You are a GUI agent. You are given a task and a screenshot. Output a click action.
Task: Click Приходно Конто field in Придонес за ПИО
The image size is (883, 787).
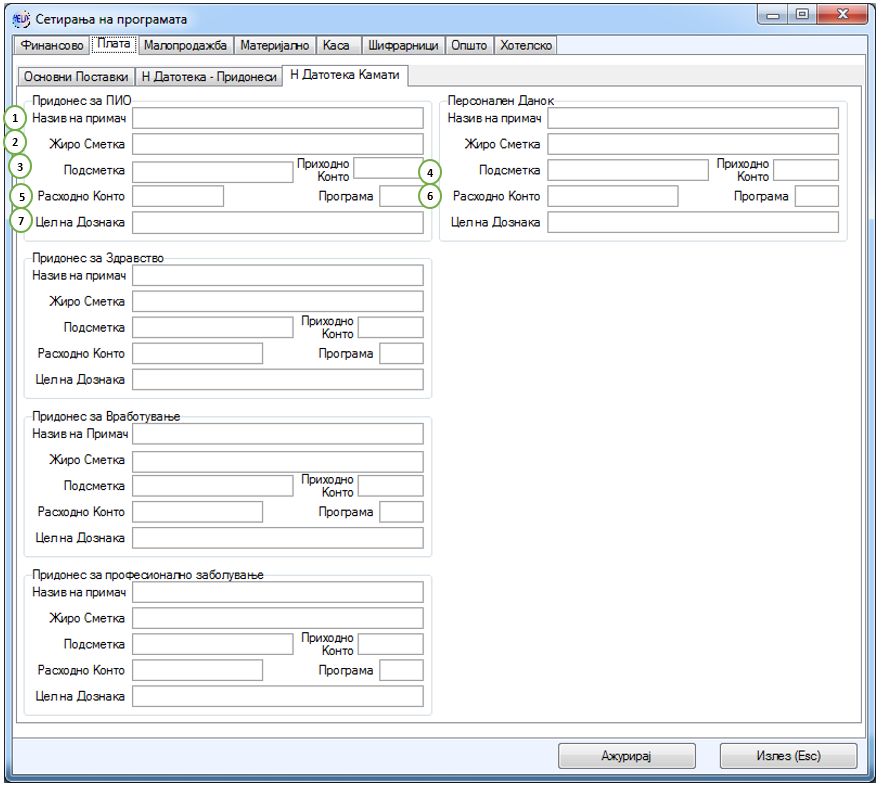coord(385,168)
